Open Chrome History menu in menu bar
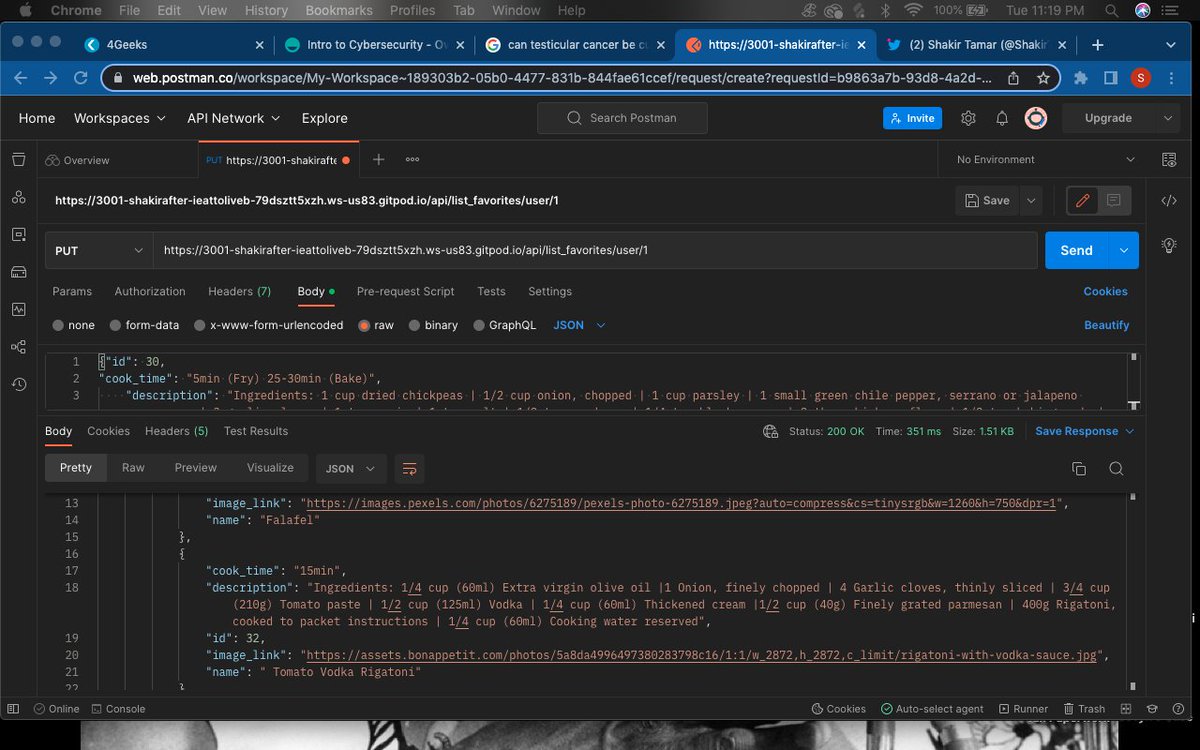1200x750 pixels. 266,10
